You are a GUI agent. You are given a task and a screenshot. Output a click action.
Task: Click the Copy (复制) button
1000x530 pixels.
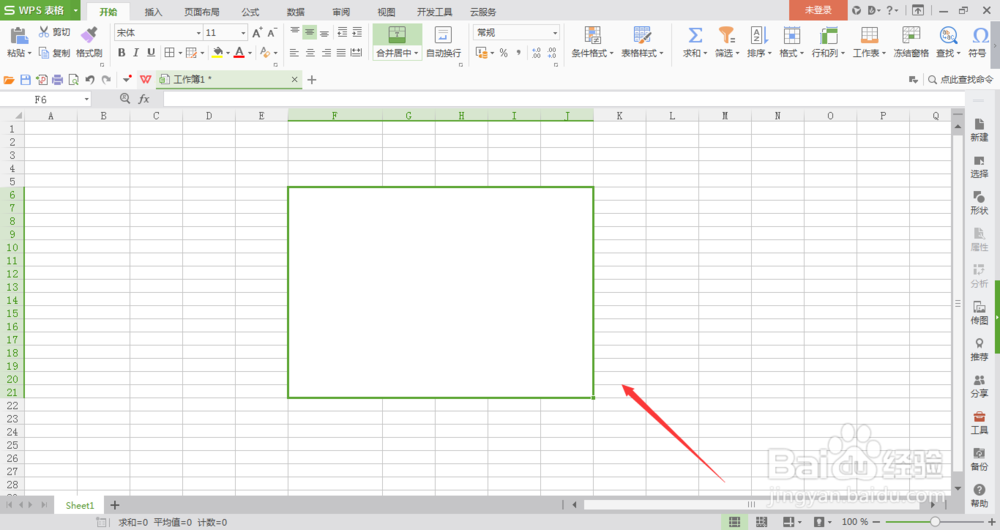55,53
